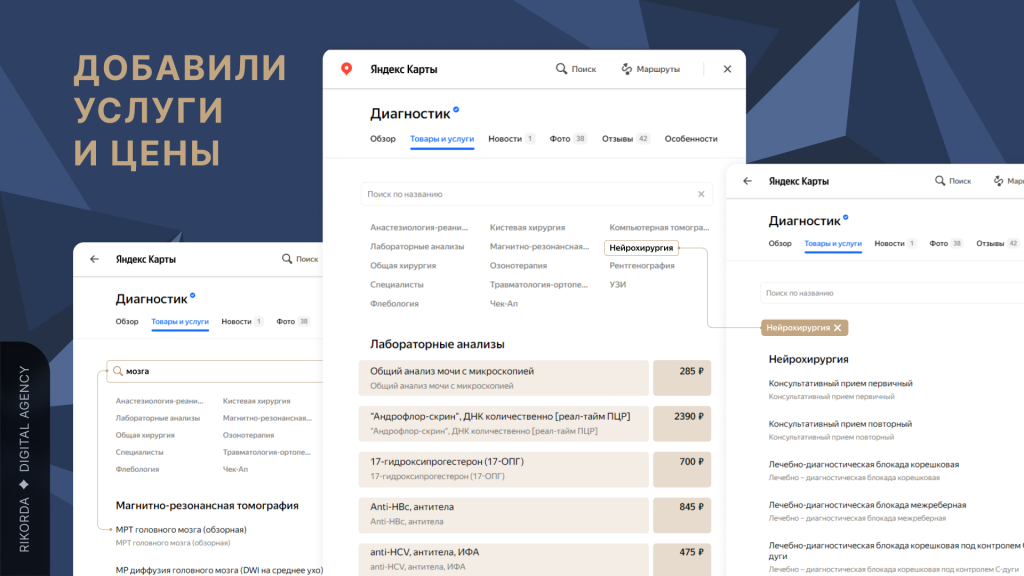
Task: Open anti-HCV, антитела, ИФА service row
Action: 504,558
